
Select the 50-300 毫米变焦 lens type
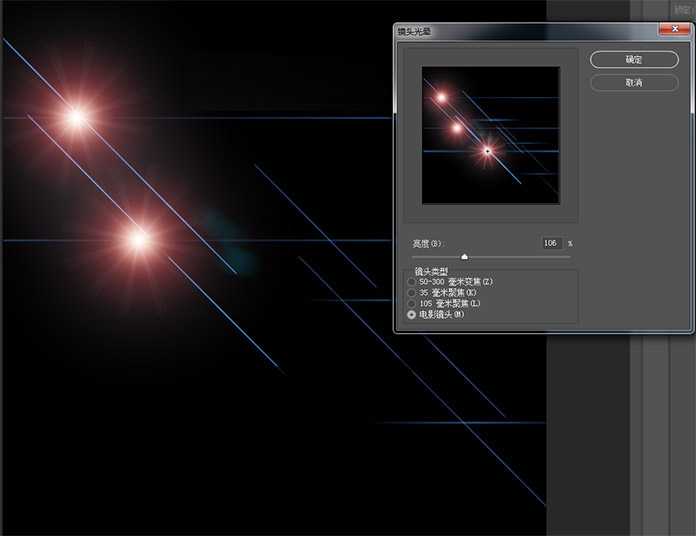(412, 282)
